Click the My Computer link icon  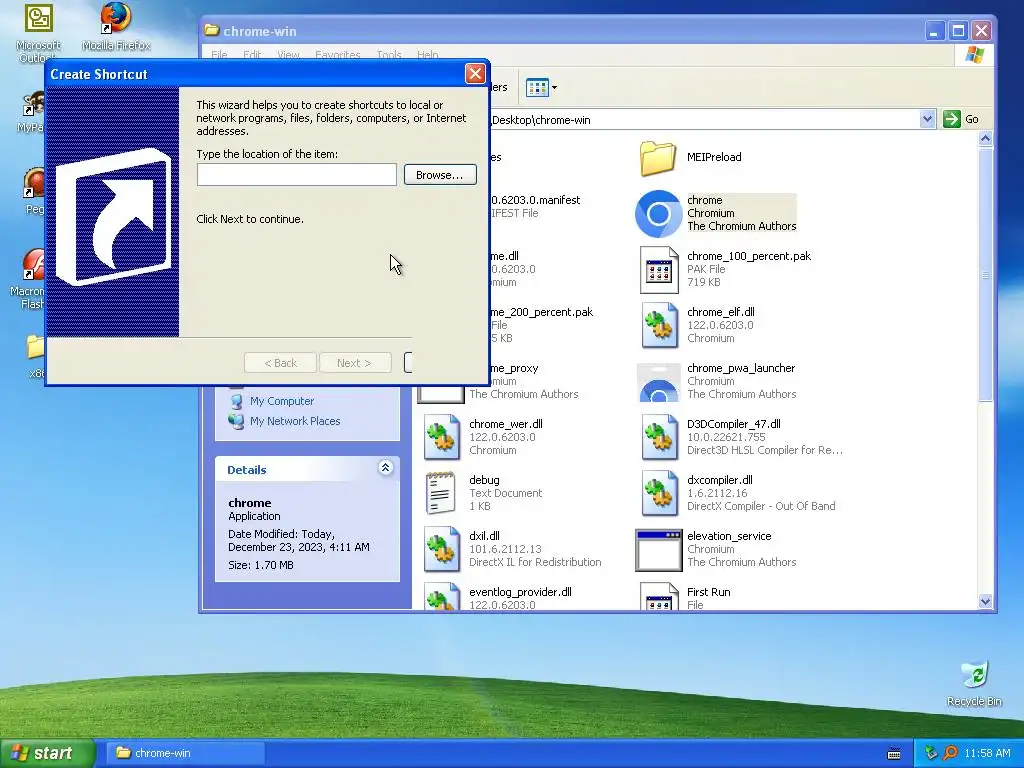[x=236, y=401]
